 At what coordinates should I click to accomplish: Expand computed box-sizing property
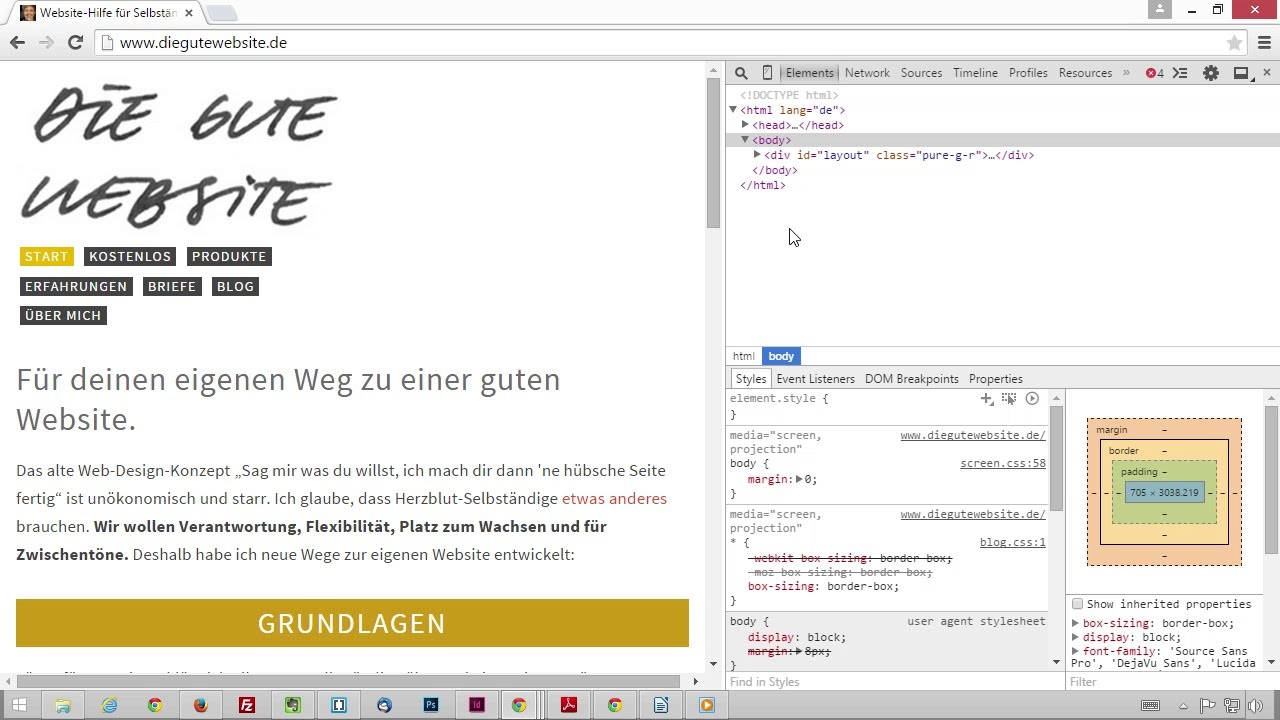pos(1075,623)
